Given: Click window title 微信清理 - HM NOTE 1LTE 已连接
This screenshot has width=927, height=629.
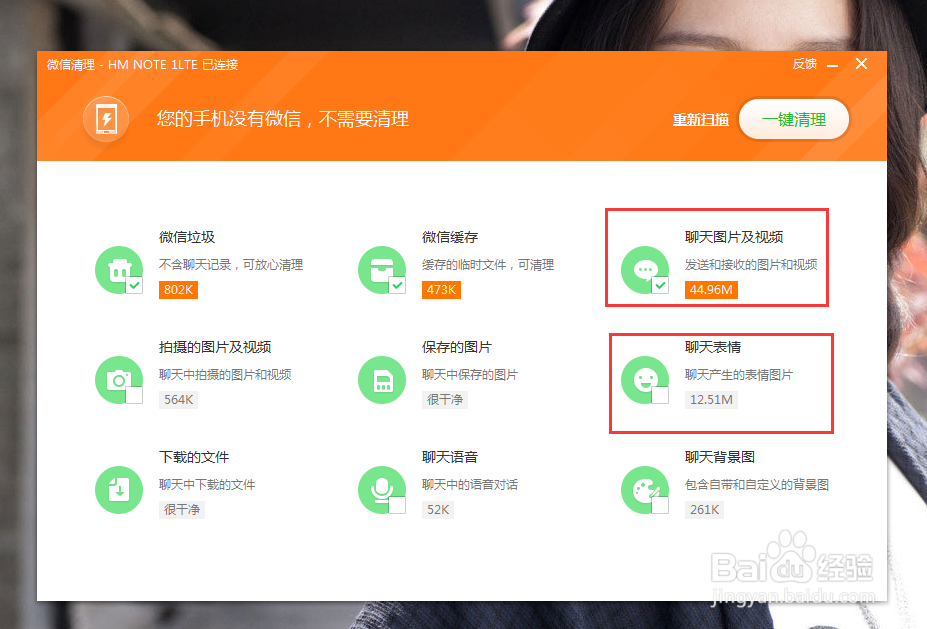Looking at the screenshot, I should (x=142, y=64).
